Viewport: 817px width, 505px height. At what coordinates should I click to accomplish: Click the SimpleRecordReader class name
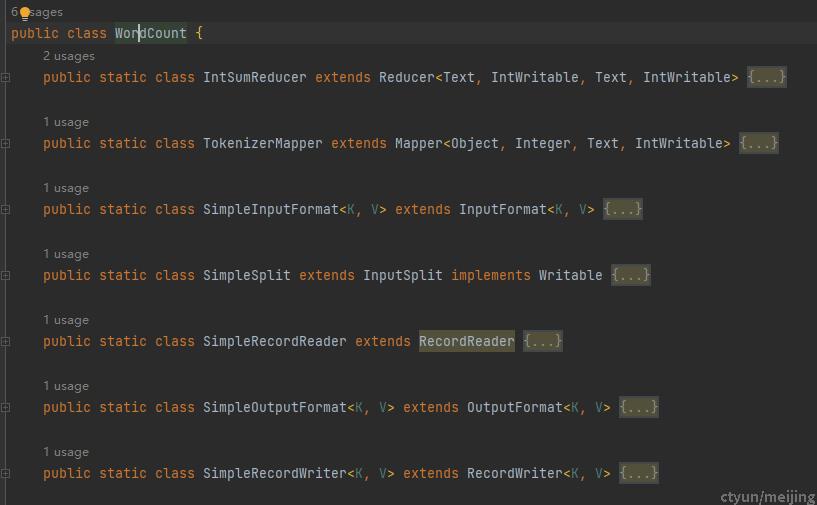coord(275,341)
